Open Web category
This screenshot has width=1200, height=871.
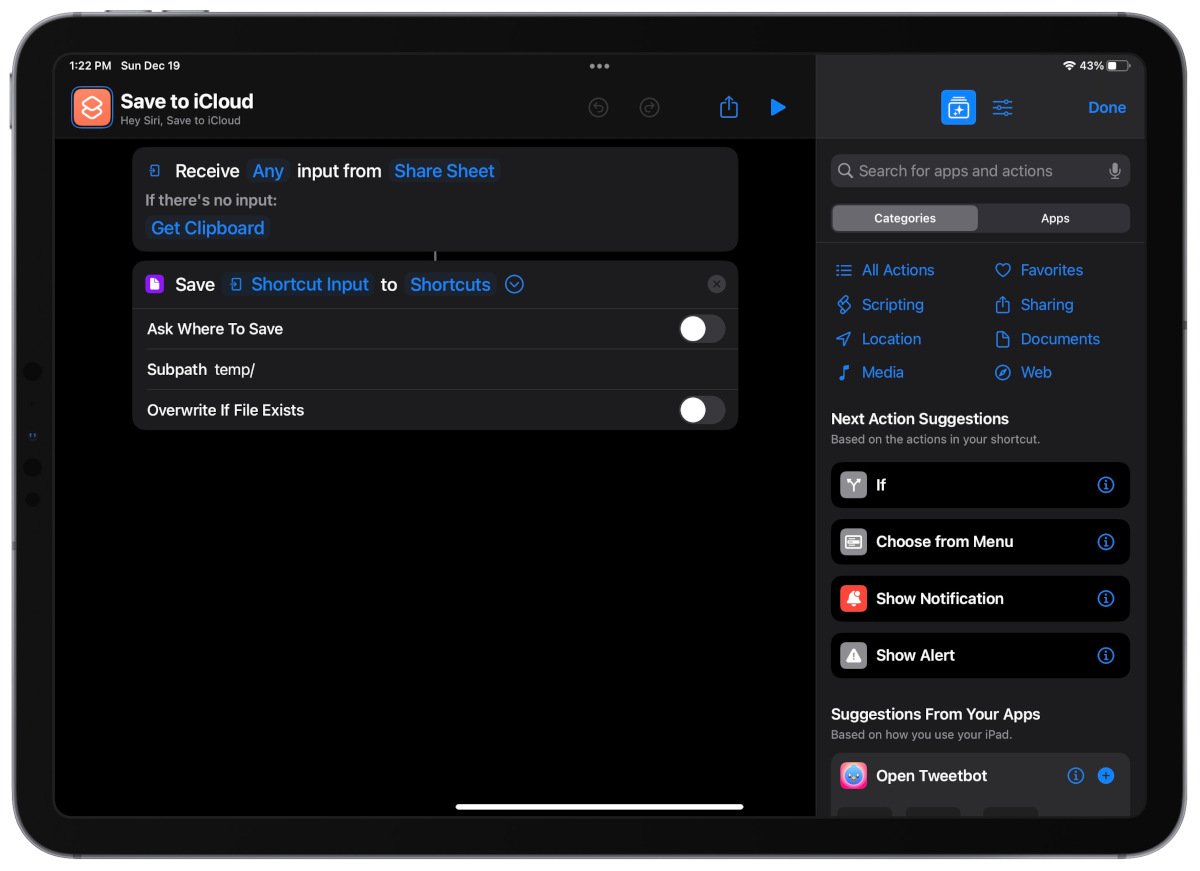(x=1023, y=372)
